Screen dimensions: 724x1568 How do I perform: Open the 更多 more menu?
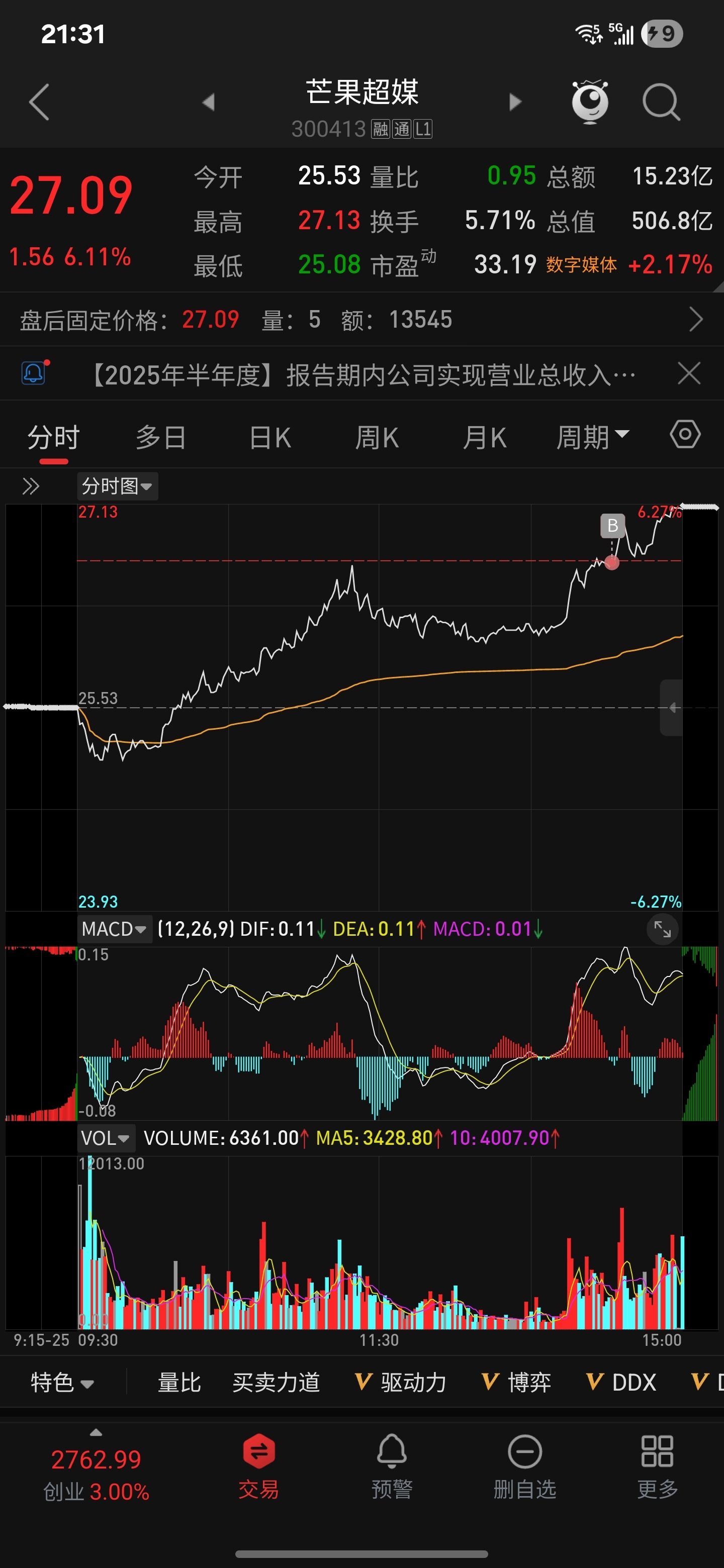(x=657, y=1467)
